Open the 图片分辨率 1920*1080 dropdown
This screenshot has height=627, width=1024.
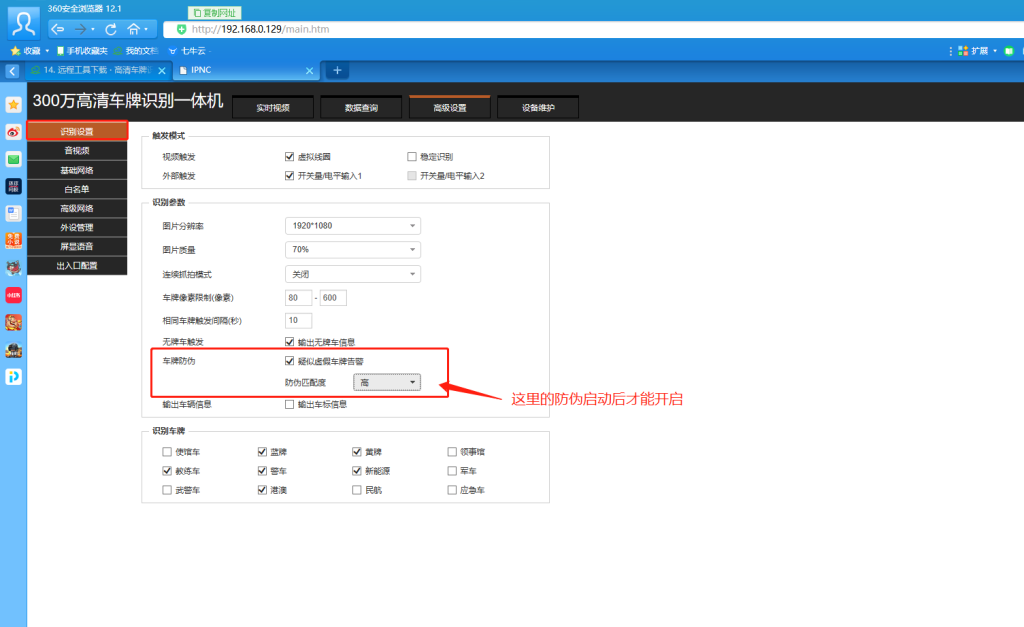pyautogui.click(x=353, y=226)
